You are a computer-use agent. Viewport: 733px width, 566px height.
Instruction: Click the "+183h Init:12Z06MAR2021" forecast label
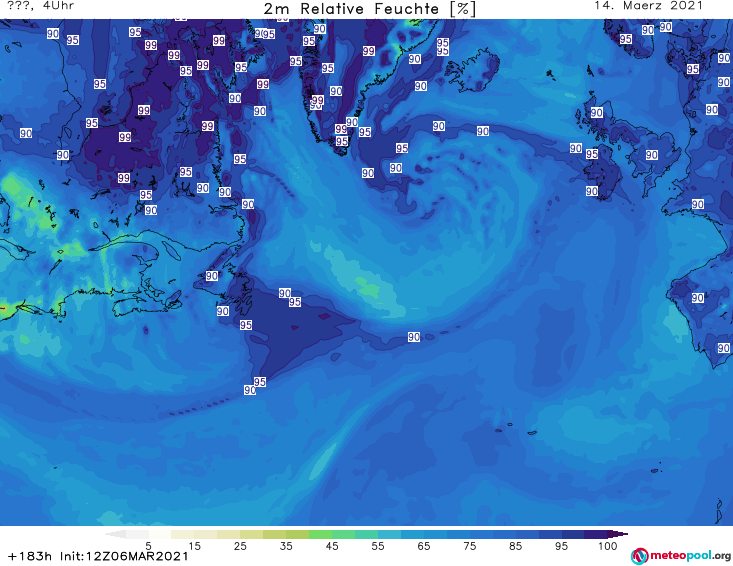click(98, 556)
